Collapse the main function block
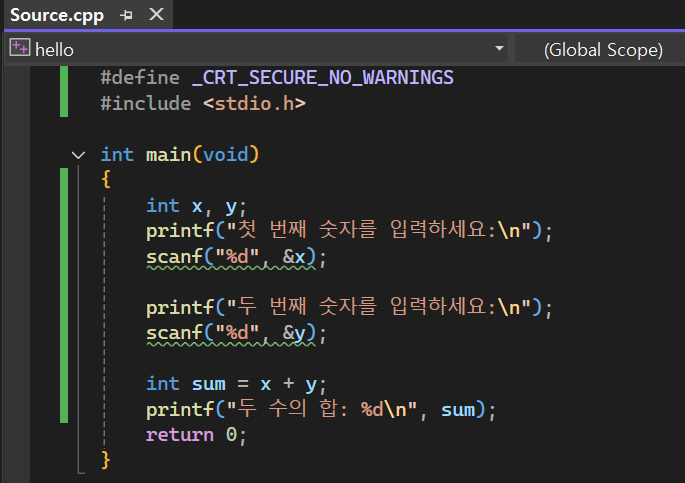 tap(78, 155)
